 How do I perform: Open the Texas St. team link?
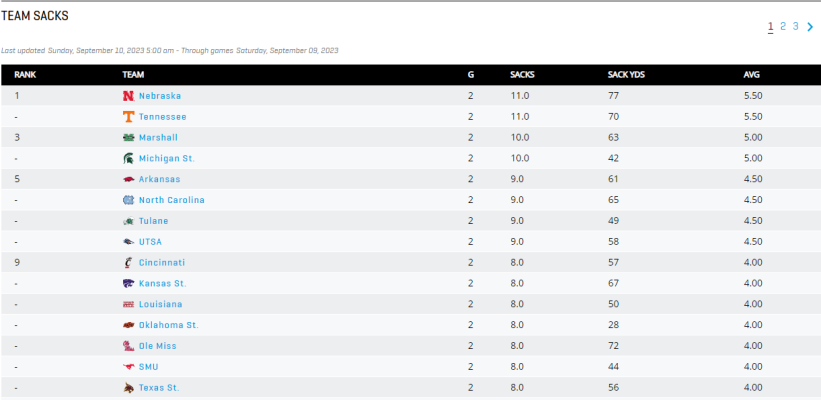159,388
